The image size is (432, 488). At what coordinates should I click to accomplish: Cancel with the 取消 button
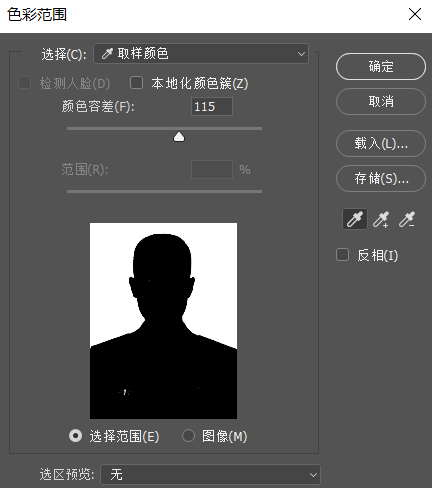click(x=381, y=101)
